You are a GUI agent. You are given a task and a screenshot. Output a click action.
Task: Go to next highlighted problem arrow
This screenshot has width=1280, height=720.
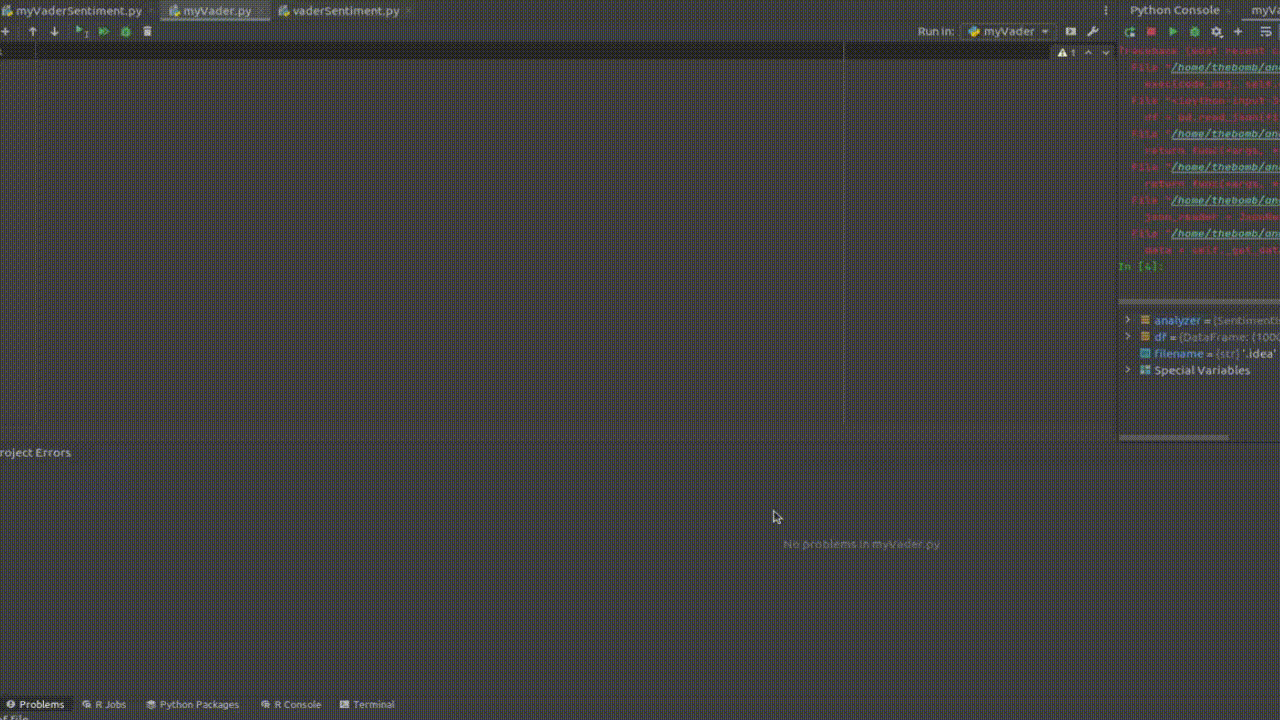pyautogui.click(x=1105, y=52)
